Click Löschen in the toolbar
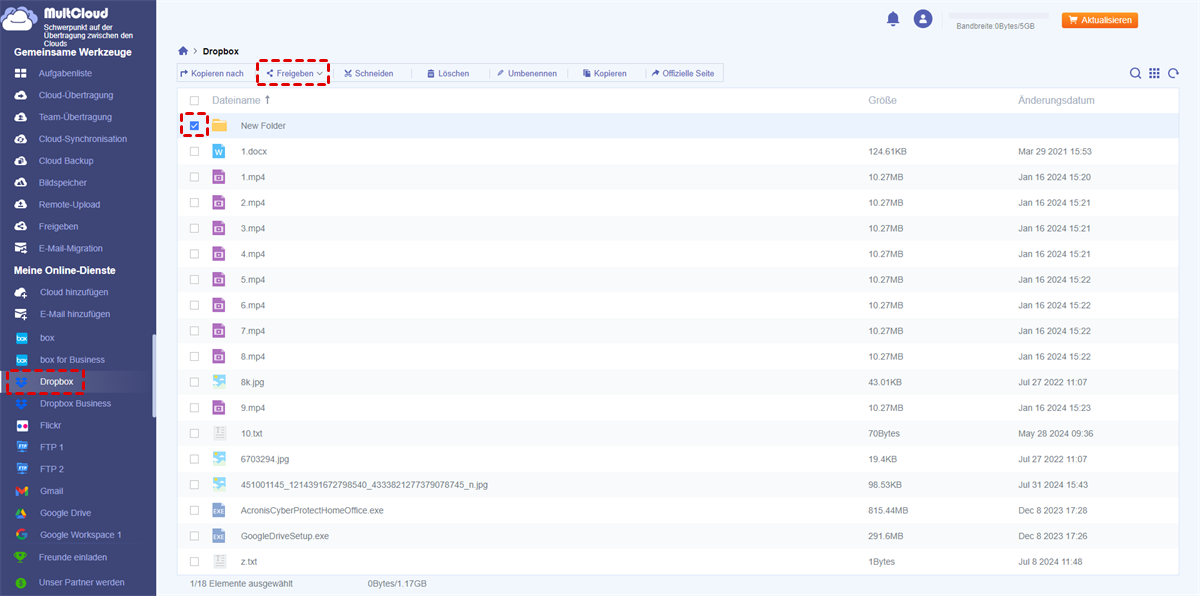This screenshot has width=1200, height=596. [447, 73]
